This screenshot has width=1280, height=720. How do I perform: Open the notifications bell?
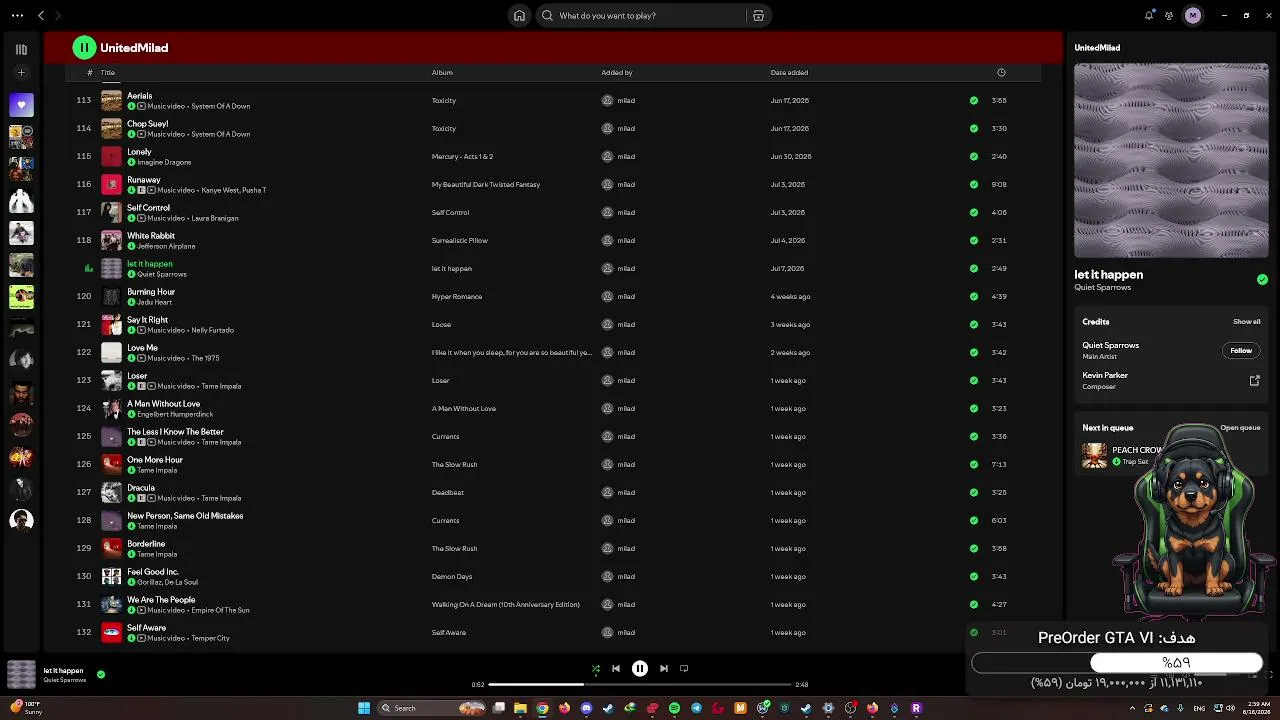click(1149, 15)
